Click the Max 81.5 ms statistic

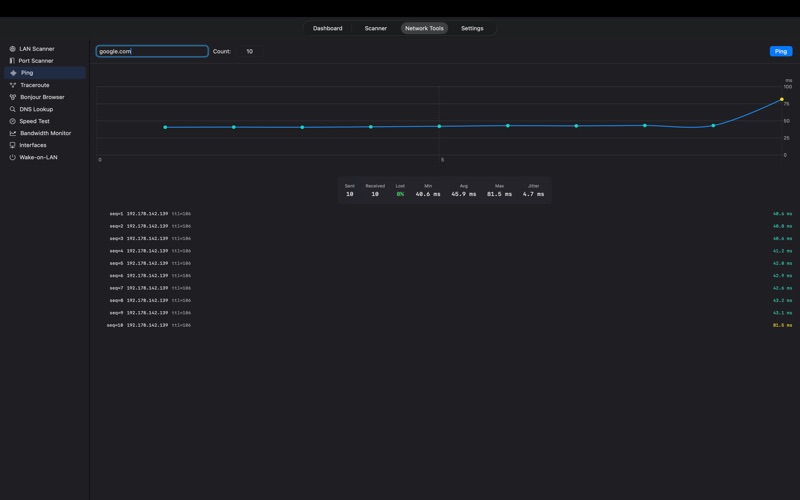click(499, 194)
